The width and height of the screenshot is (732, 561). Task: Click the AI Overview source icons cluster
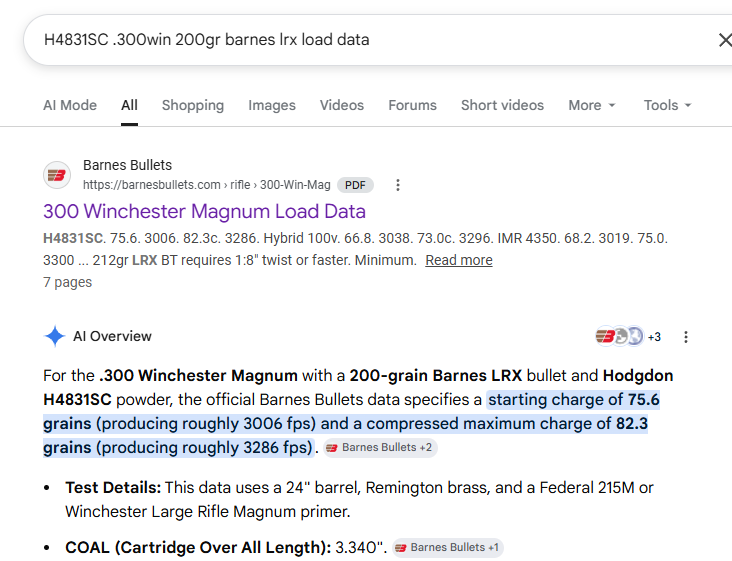click(619, 336)
